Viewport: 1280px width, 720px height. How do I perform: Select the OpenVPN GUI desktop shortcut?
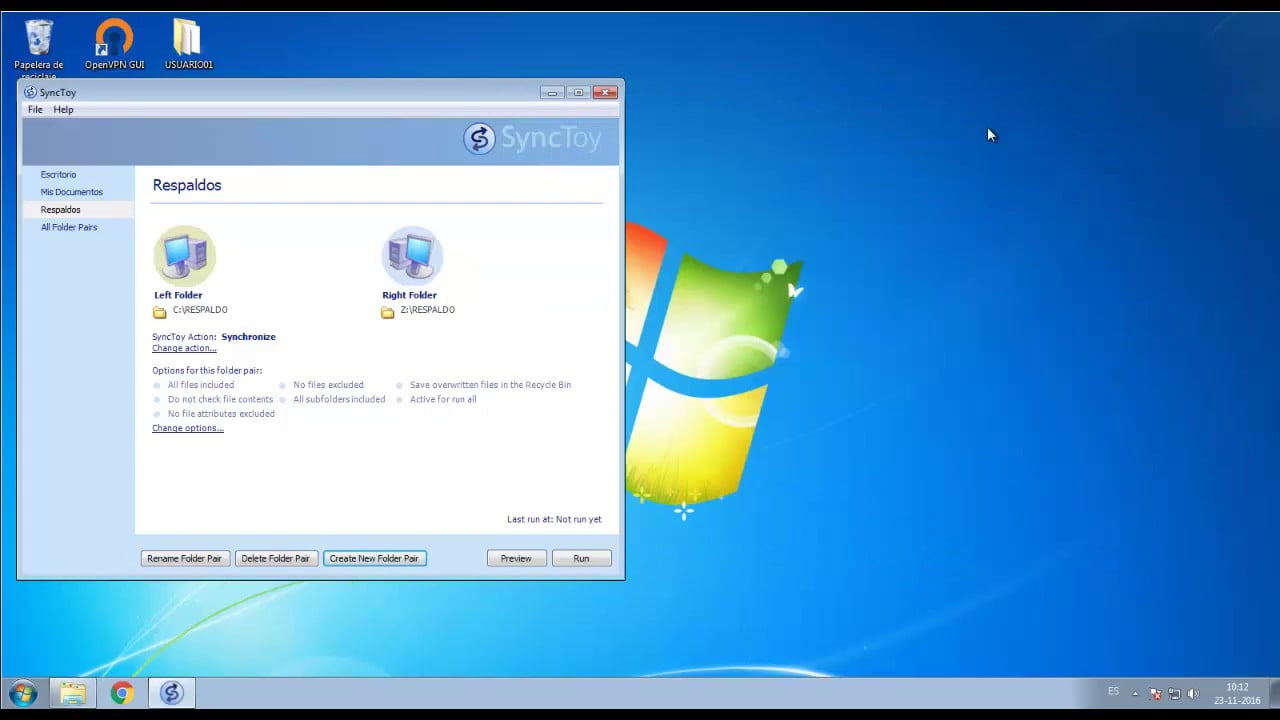point(114,45)
